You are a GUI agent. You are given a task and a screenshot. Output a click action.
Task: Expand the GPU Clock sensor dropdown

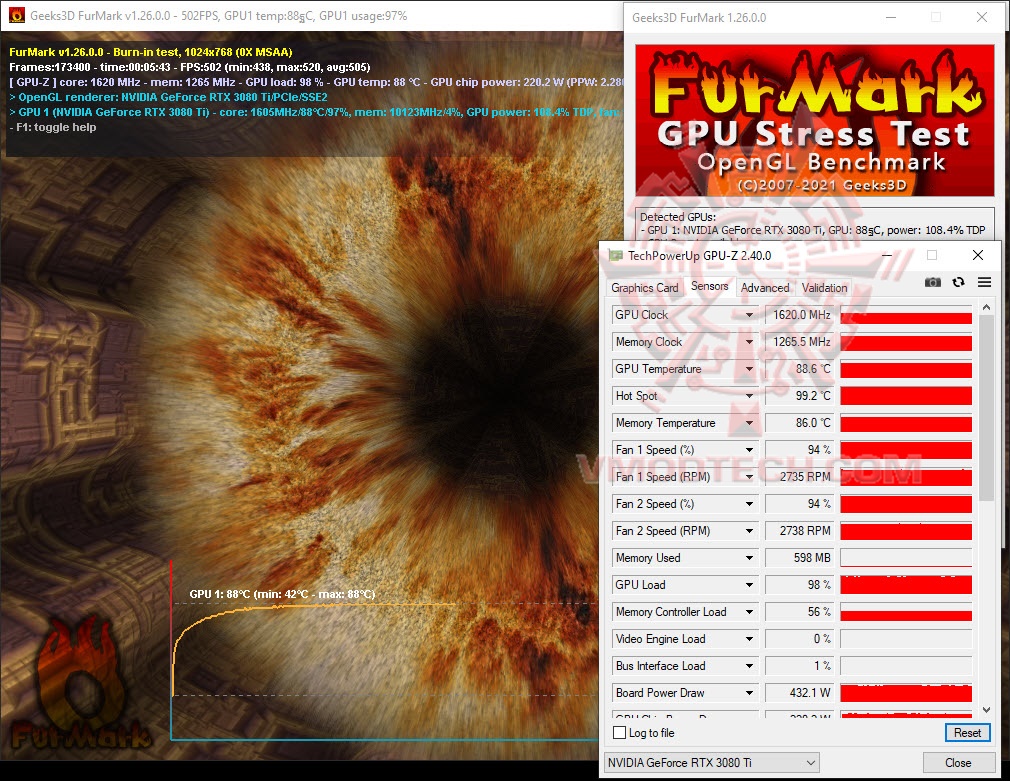click(x=749, y=315)
